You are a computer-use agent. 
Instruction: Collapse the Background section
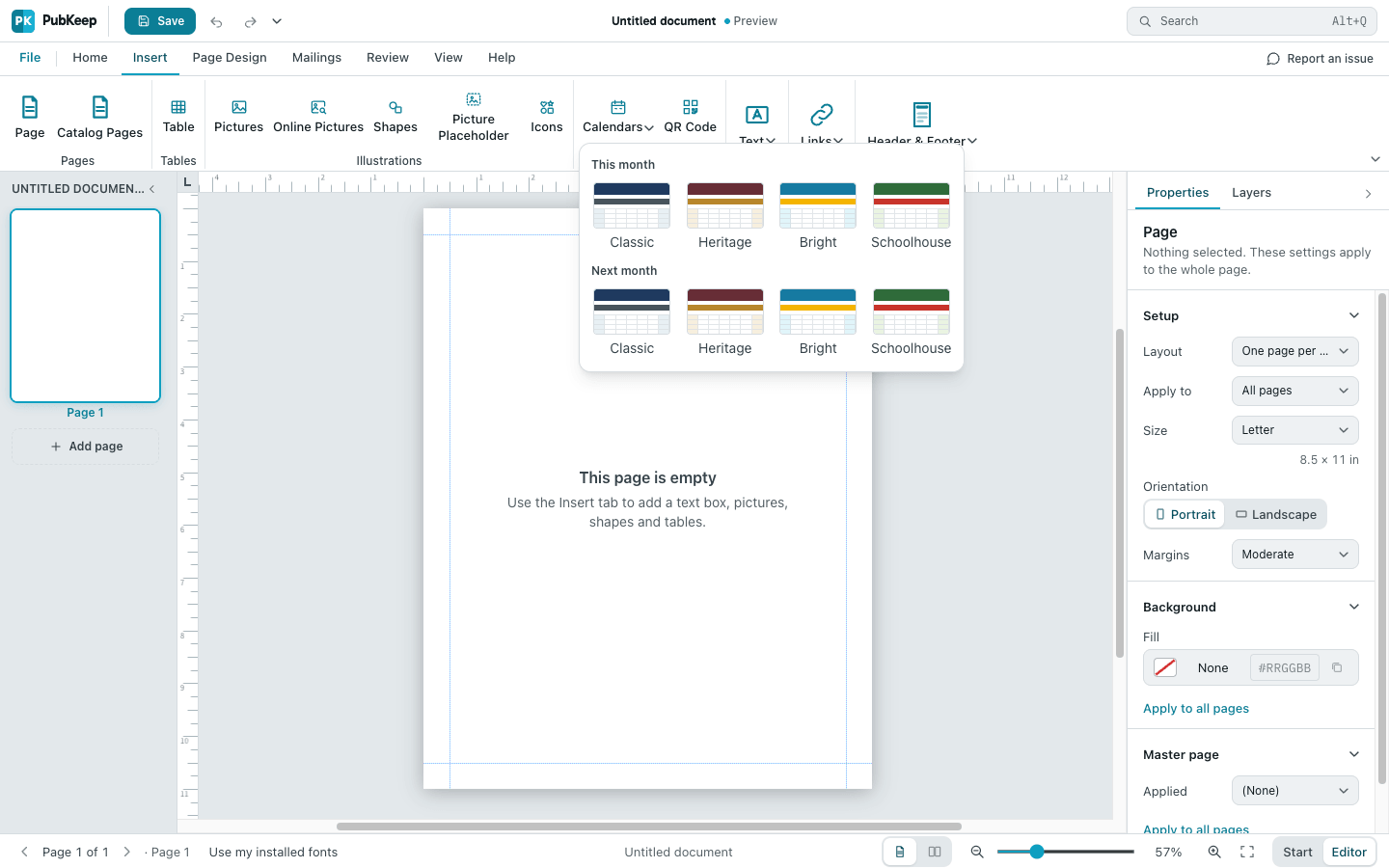click(x=1354, y=607)
